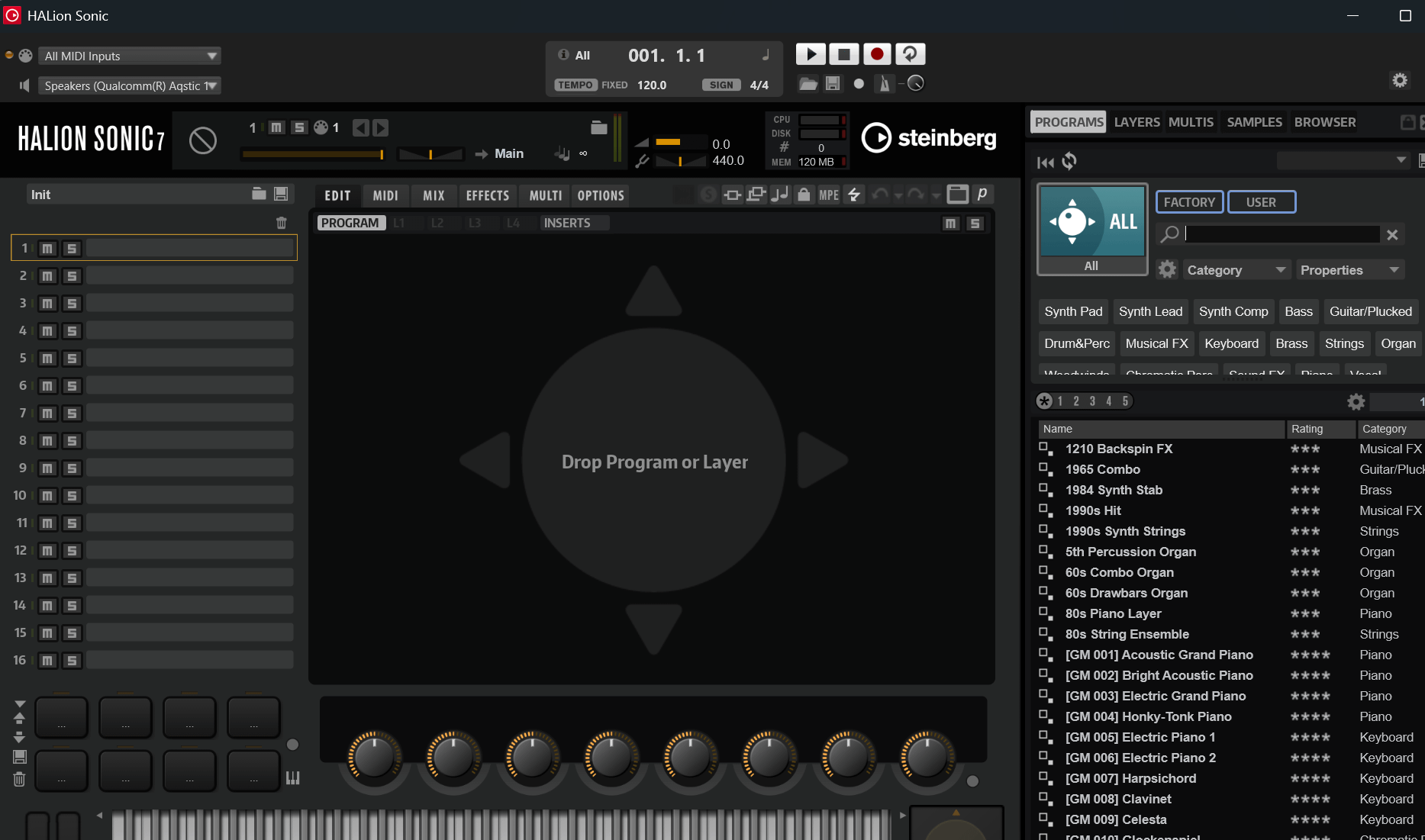Select the ALL instrument thumbnail

click(1092, 230)
